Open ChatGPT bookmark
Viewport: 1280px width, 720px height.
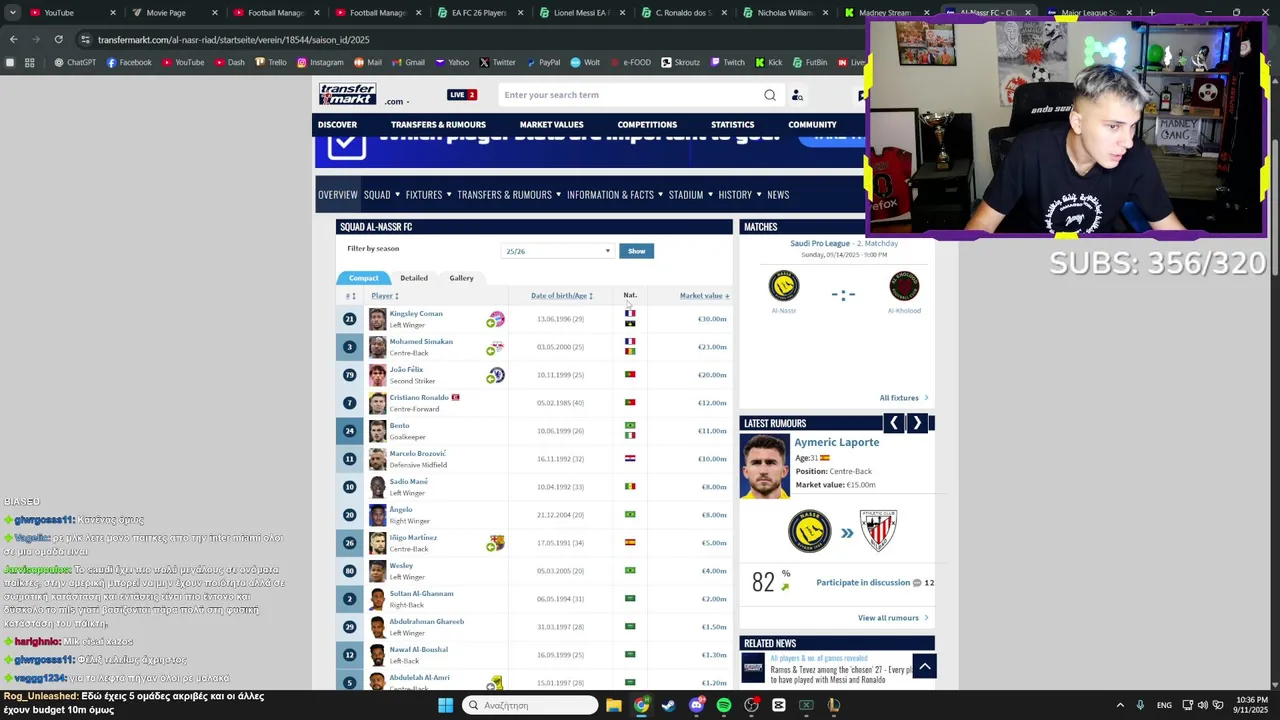click(75, 62)
